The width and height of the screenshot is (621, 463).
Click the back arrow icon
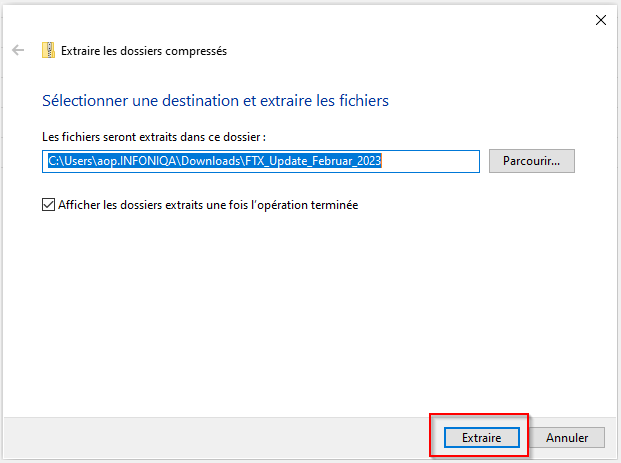click(x=18, y=50)
